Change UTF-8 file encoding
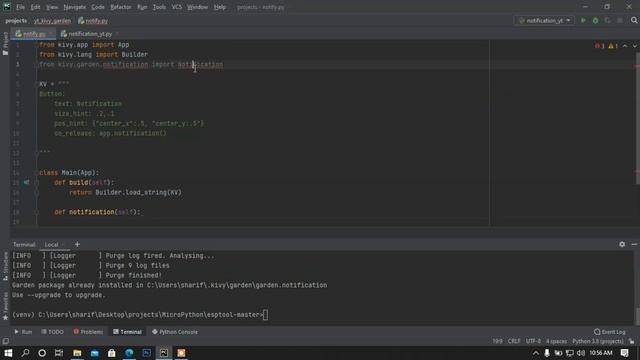 pos(533,341)
